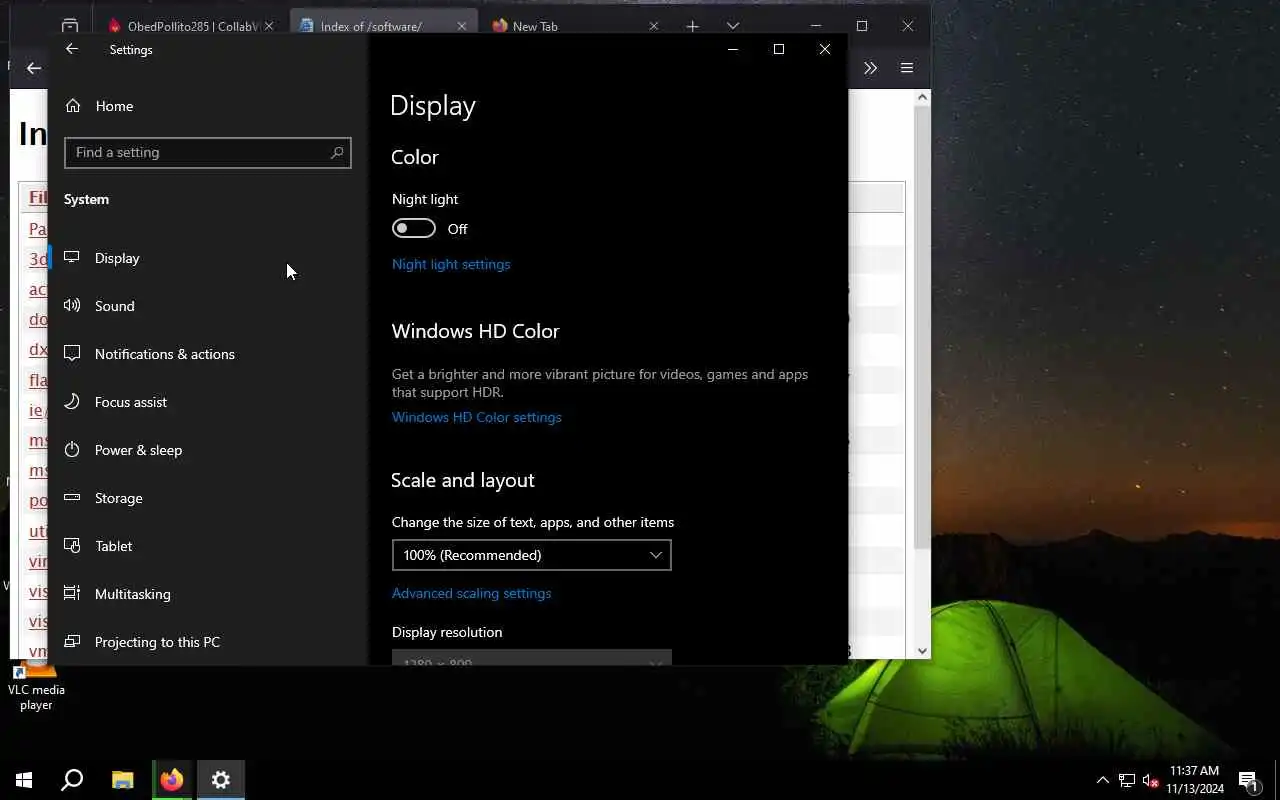This screenshot has height=800, width=1280.
Task: Click Firefox icon in taskbar
Action: tap(172, 780)
